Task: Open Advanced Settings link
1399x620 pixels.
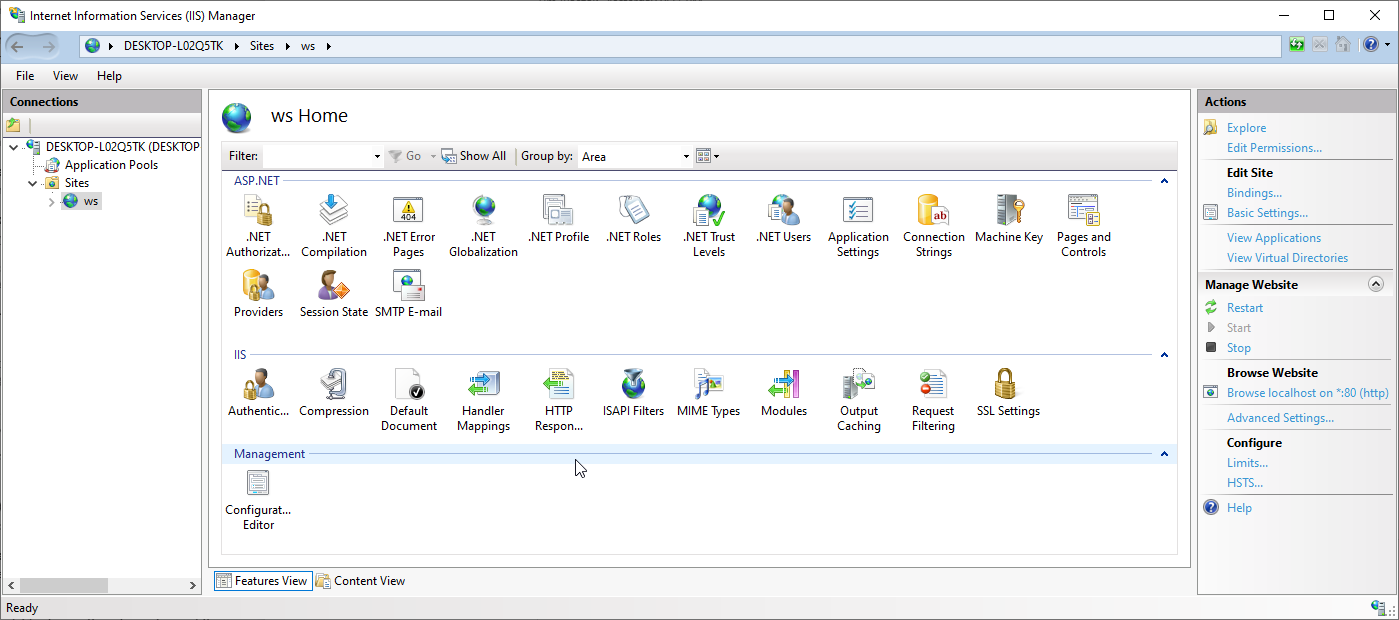Action: pyautogui.click(x=1280, y=418)
